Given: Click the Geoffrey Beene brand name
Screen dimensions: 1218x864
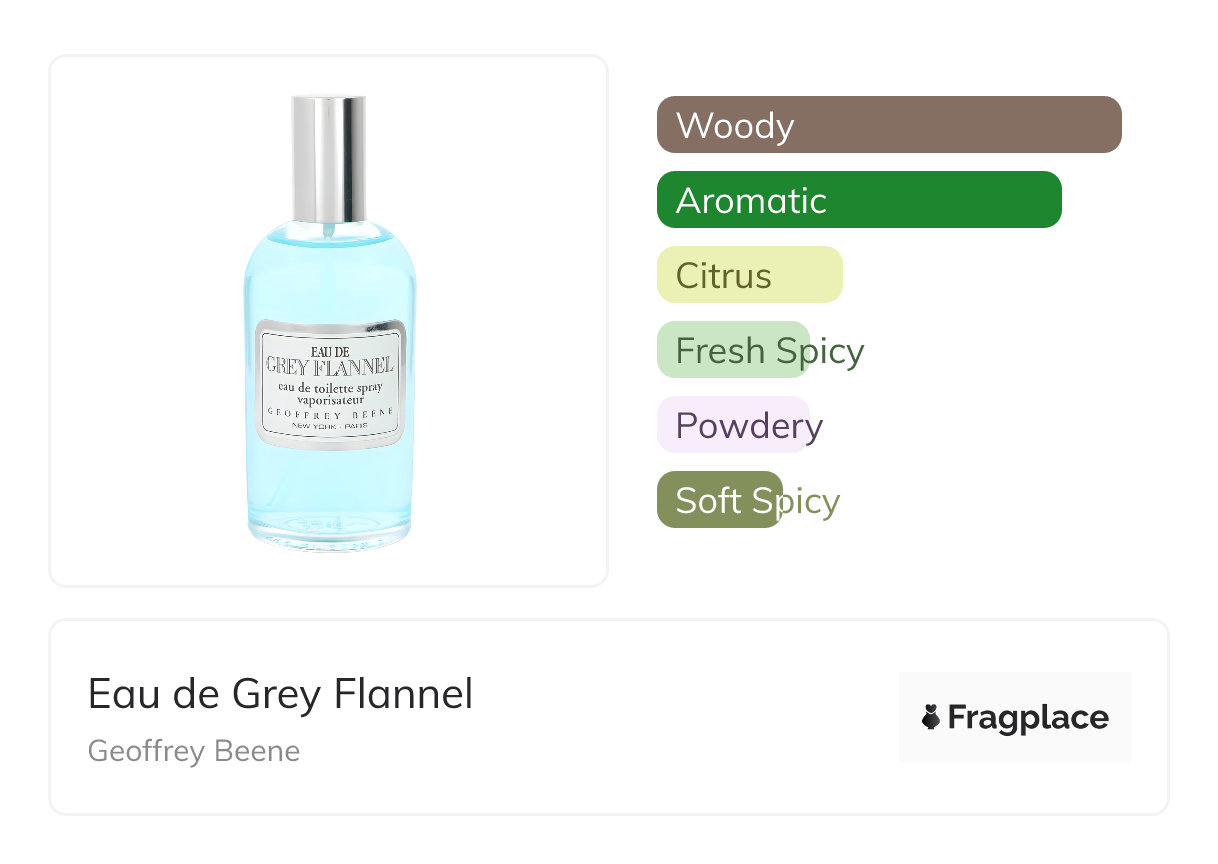Looking at the screenshot, I should pyautogui.click(x=194, y=751).
